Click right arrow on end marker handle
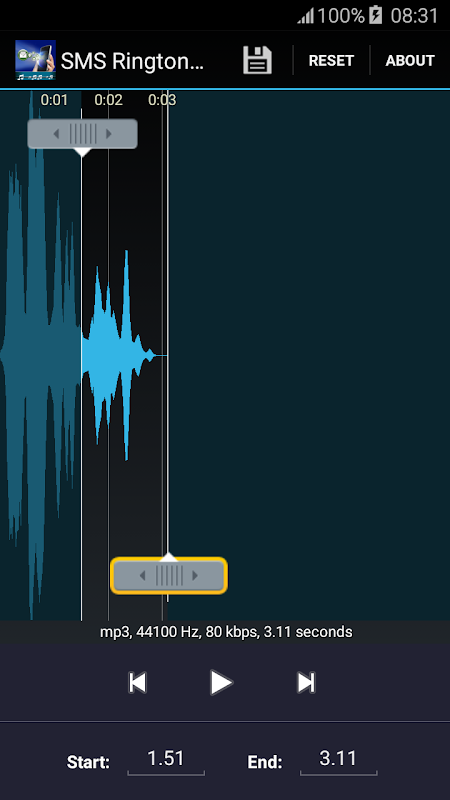This screenshot has height=800, width=450. (x=195, y=576)
